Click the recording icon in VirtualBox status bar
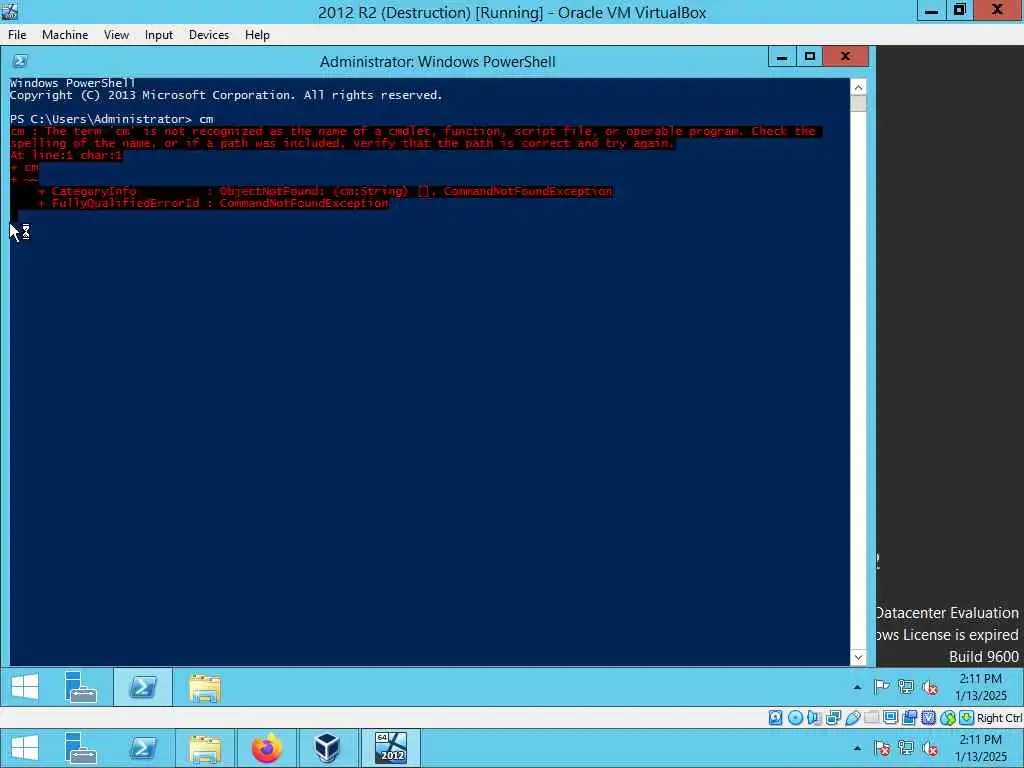Screen dimensions: 1024x768 pos(909,718)
